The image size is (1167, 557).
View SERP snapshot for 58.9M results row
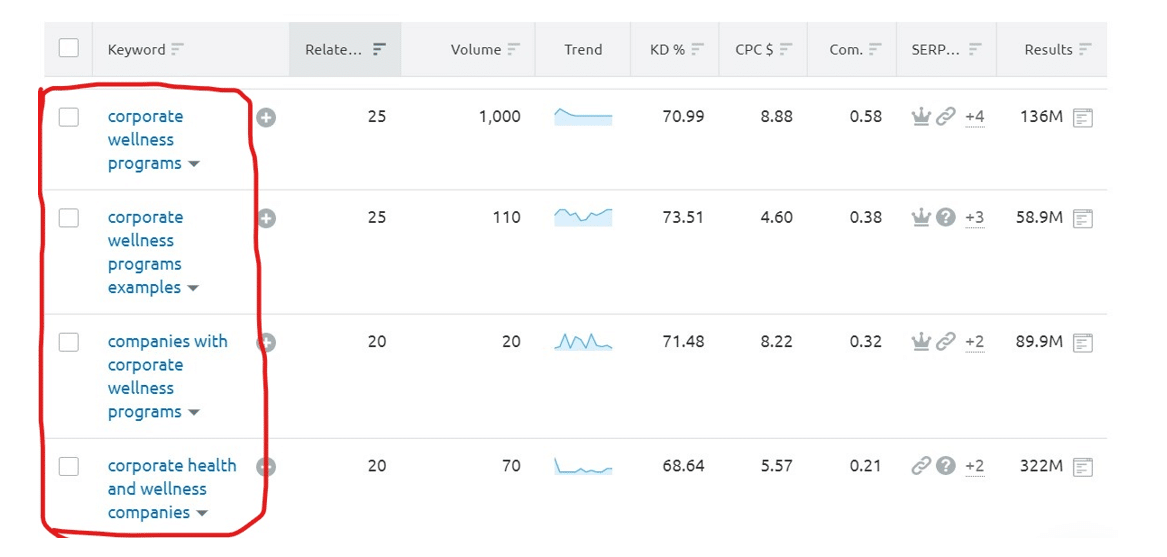[x=1082, y=219]
